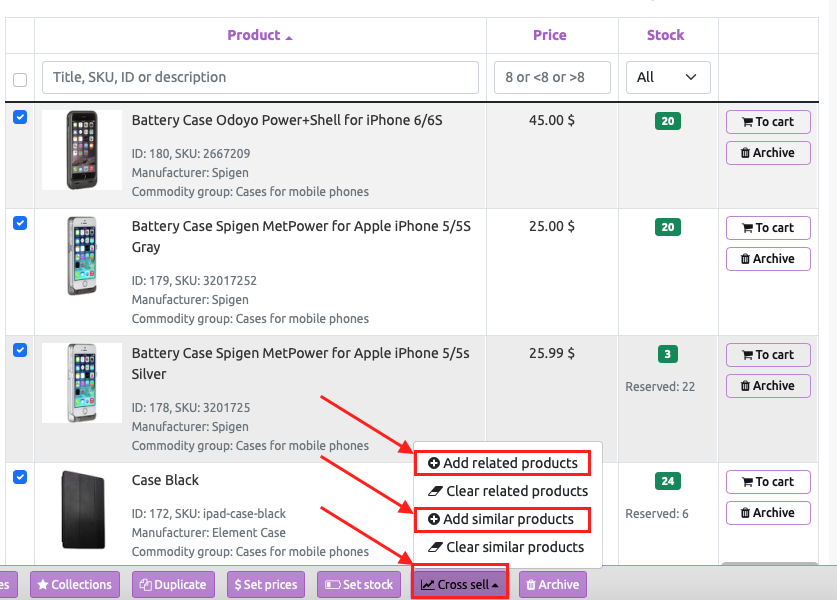Add Spigen MetPower Silver case to cart
Image resolution: width=837 pixels, height=600 pixels.
[x=768, y=355]
